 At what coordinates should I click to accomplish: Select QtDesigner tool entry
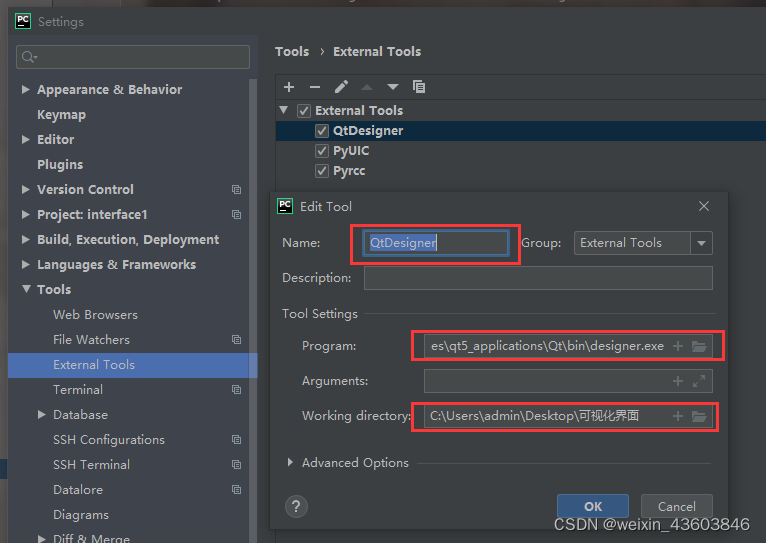[368, 131]
